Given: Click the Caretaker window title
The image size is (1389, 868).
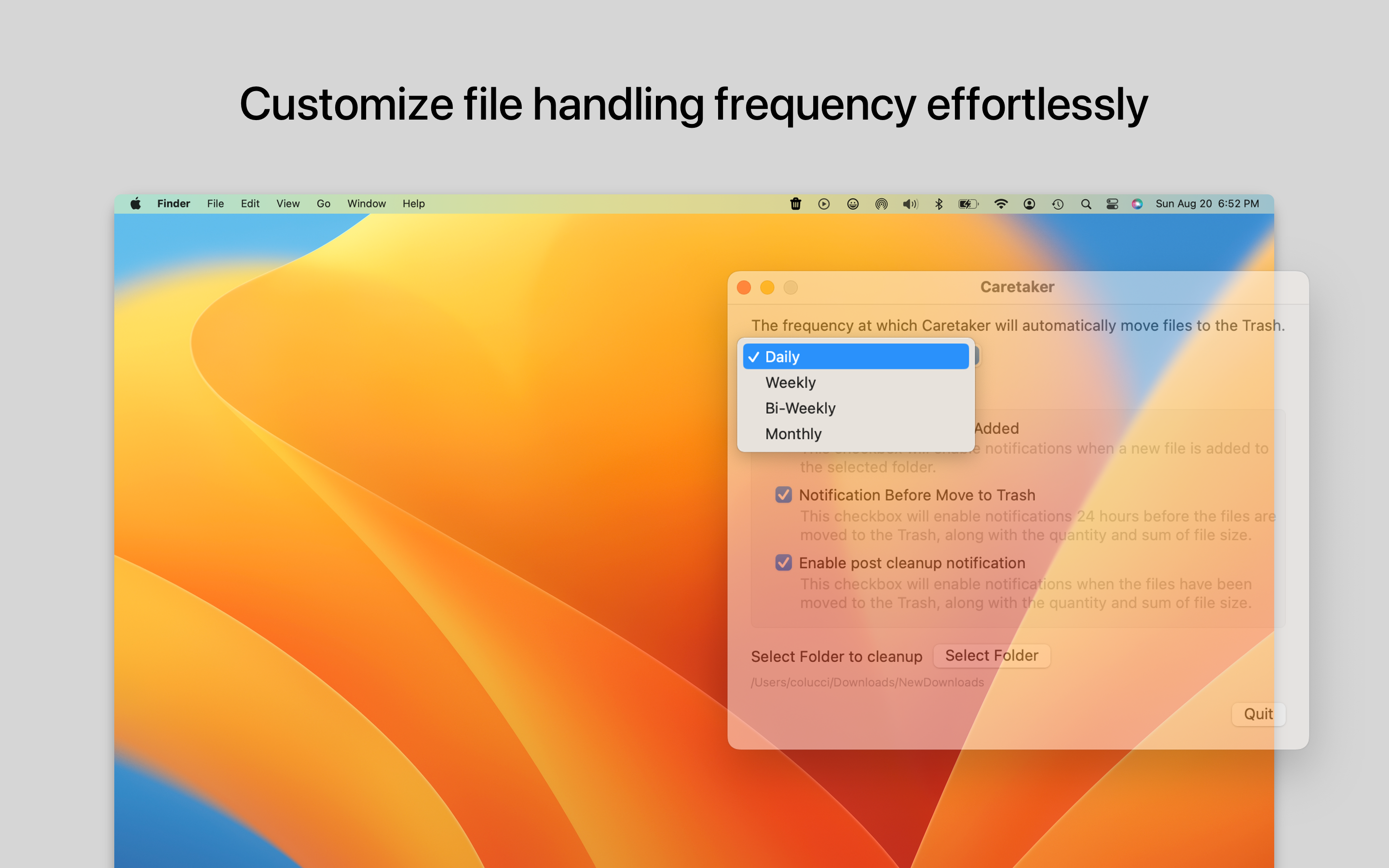Looking at the screenshot, I should tap(1017, 287).
